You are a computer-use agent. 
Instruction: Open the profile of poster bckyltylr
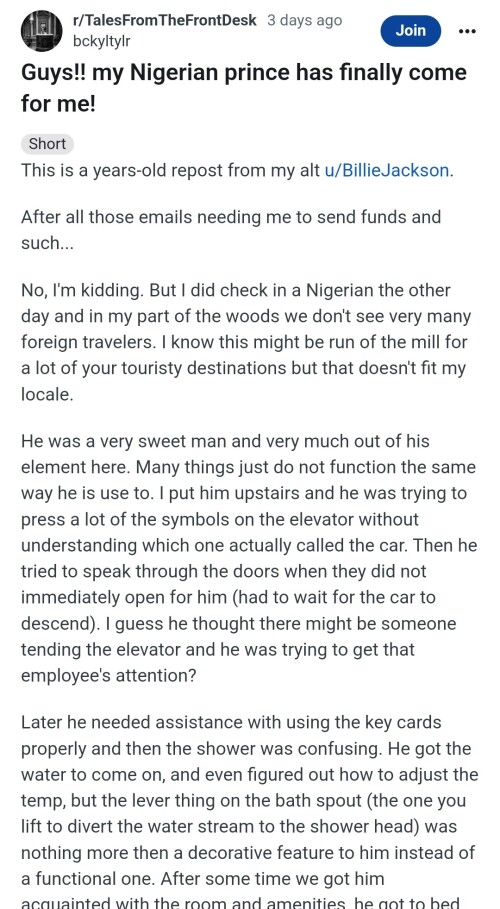(102, 41)
